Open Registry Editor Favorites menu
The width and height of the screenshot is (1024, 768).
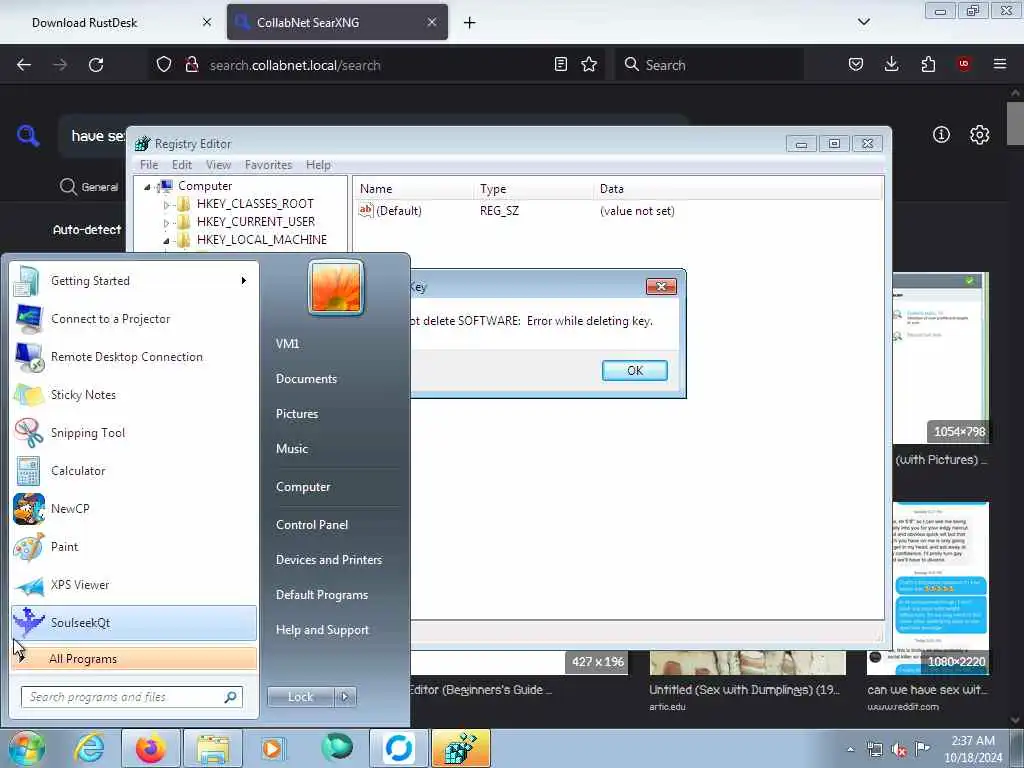(268, 165)
